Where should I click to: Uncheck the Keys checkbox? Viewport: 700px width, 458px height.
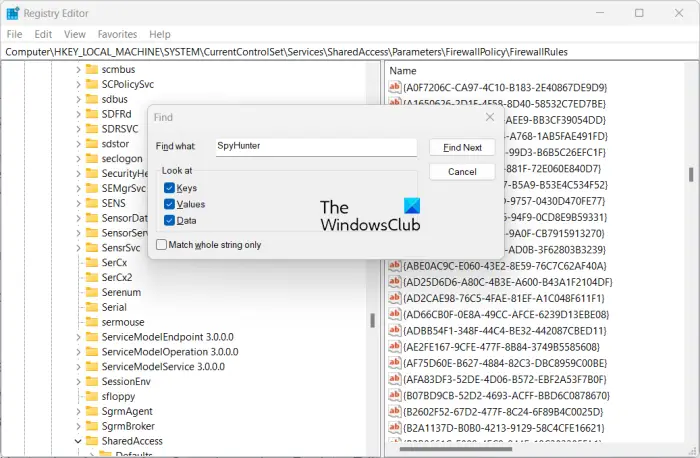point(169,188)
